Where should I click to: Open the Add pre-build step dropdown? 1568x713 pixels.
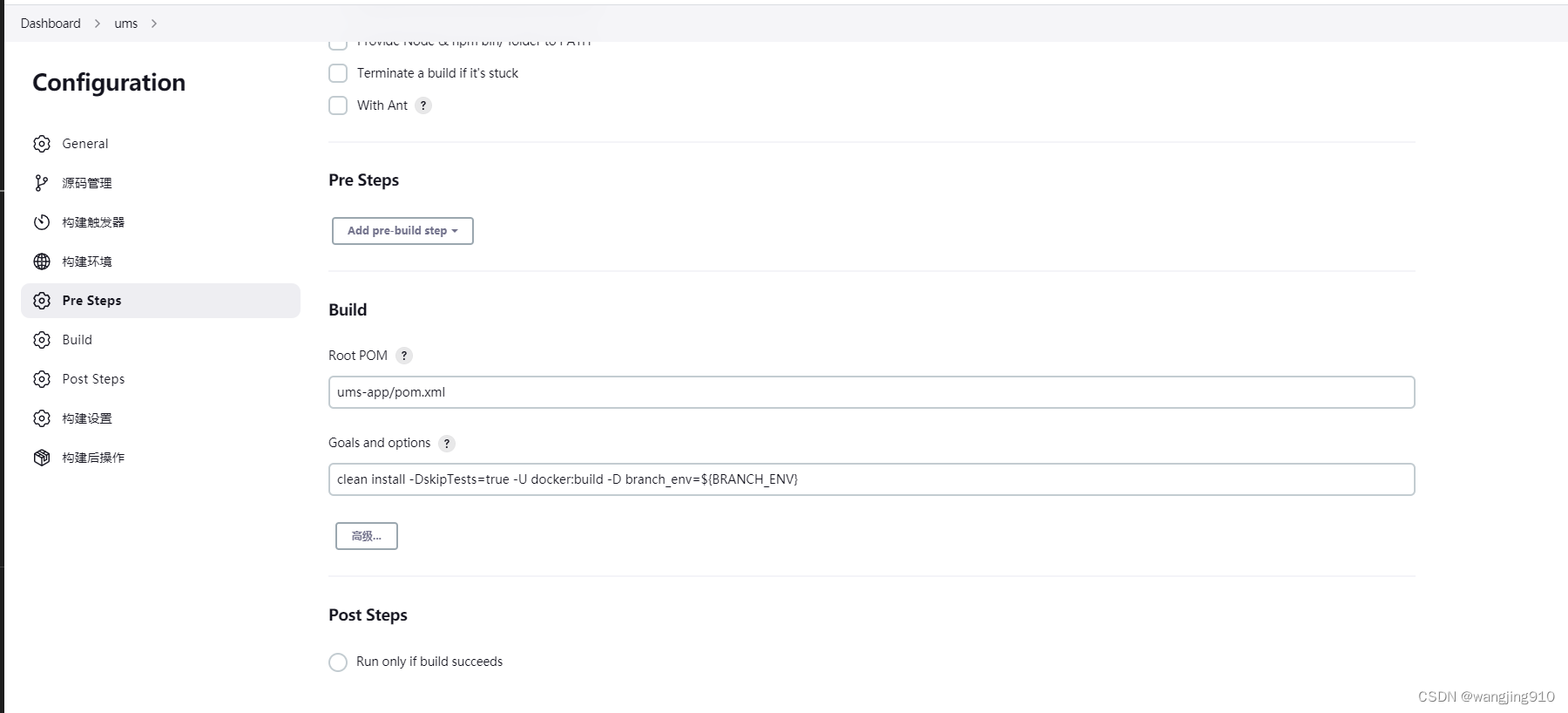pyautogui.click(x=402, y=231)
